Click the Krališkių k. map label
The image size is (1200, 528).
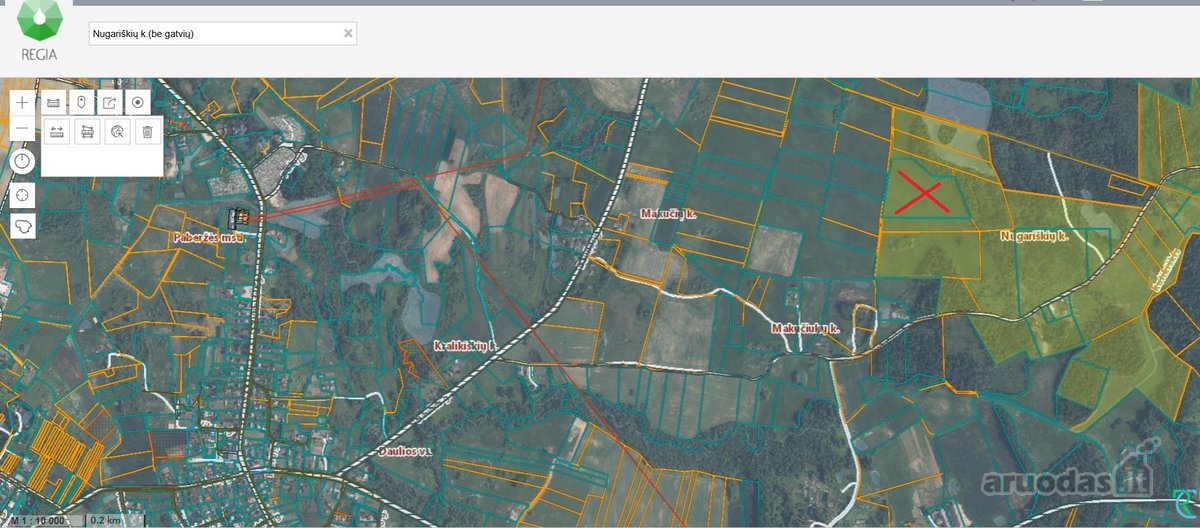point(465,345)
